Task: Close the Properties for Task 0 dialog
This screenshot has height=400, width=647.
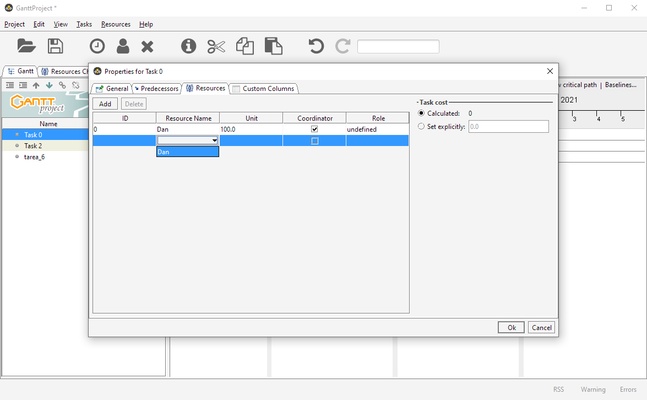Action: click(x=550, y=71)
